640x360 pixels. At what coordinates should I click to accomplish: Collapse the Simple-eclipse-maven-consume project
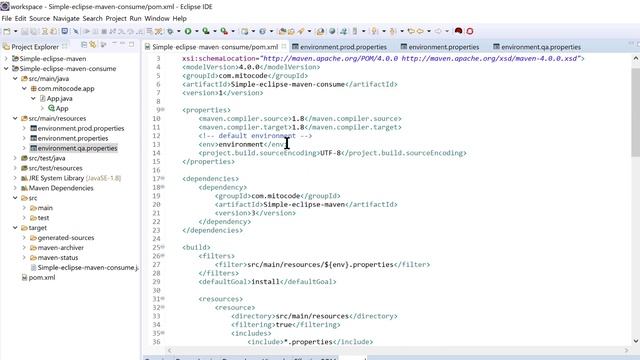point(6,69)
